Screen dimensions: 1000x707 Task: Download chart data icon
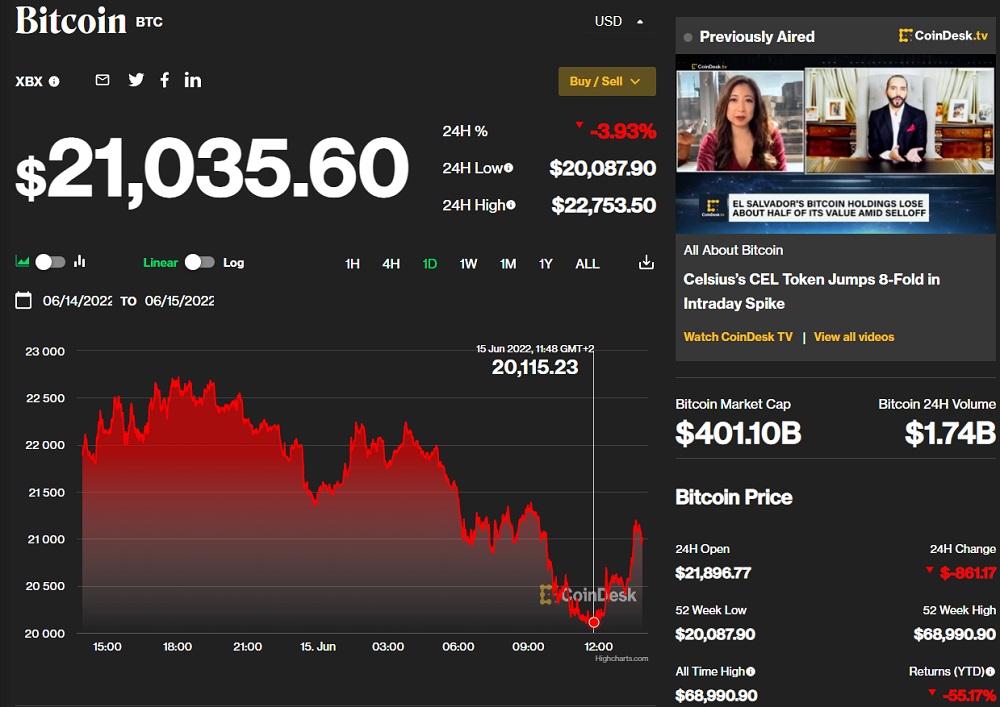(646, 263)
